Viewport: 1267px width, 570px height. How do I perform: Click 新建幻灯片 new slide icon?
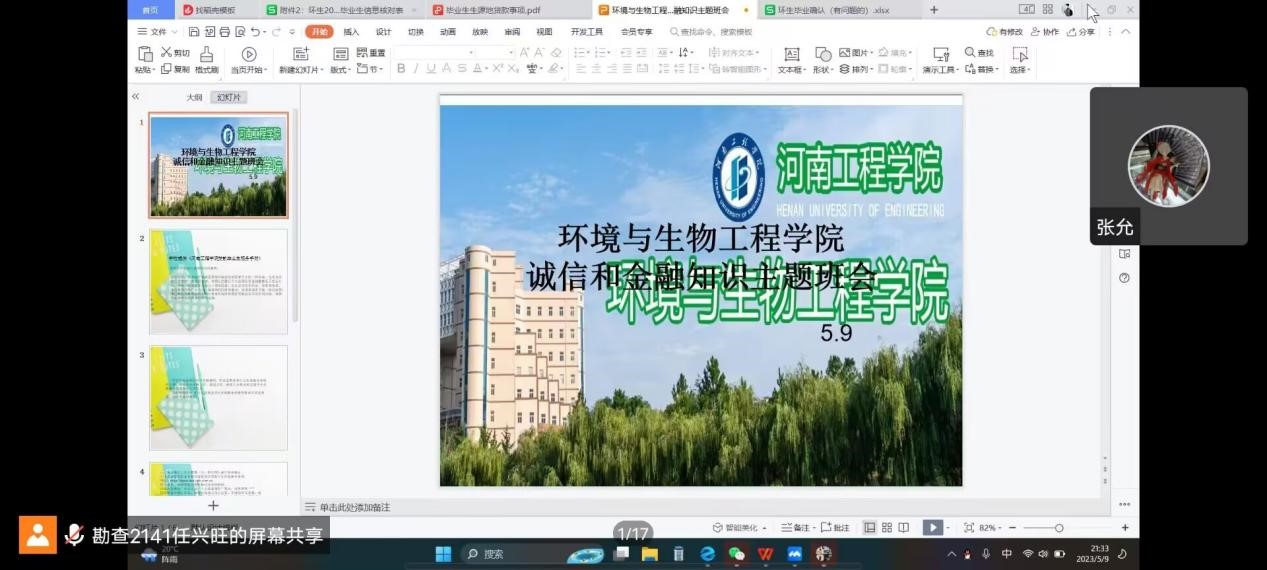click(x=301, y=54)
